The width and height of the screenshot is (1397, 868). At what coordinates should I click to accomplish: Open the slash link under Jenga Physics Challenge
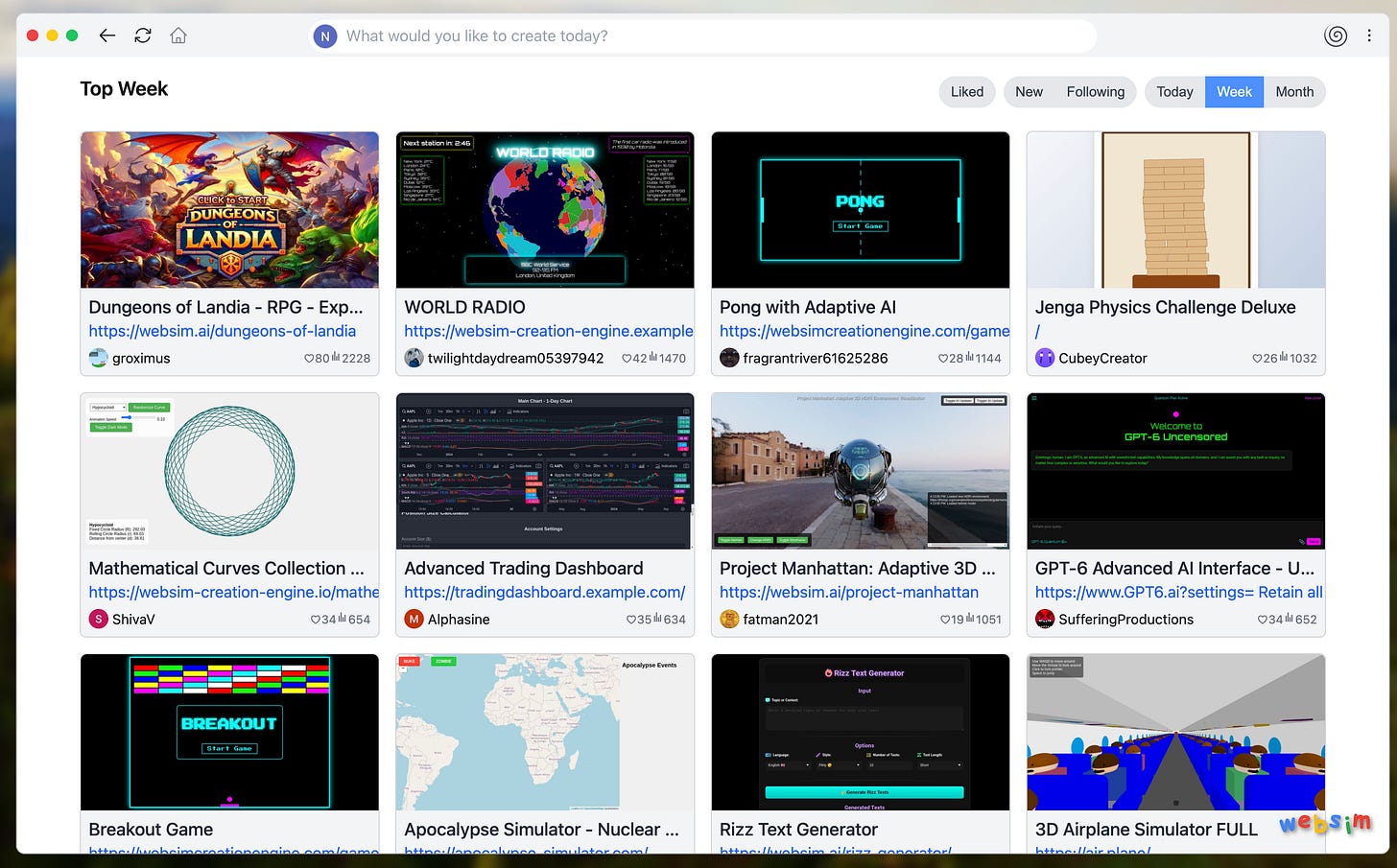pyautogui.click(x=1038, y=331)
